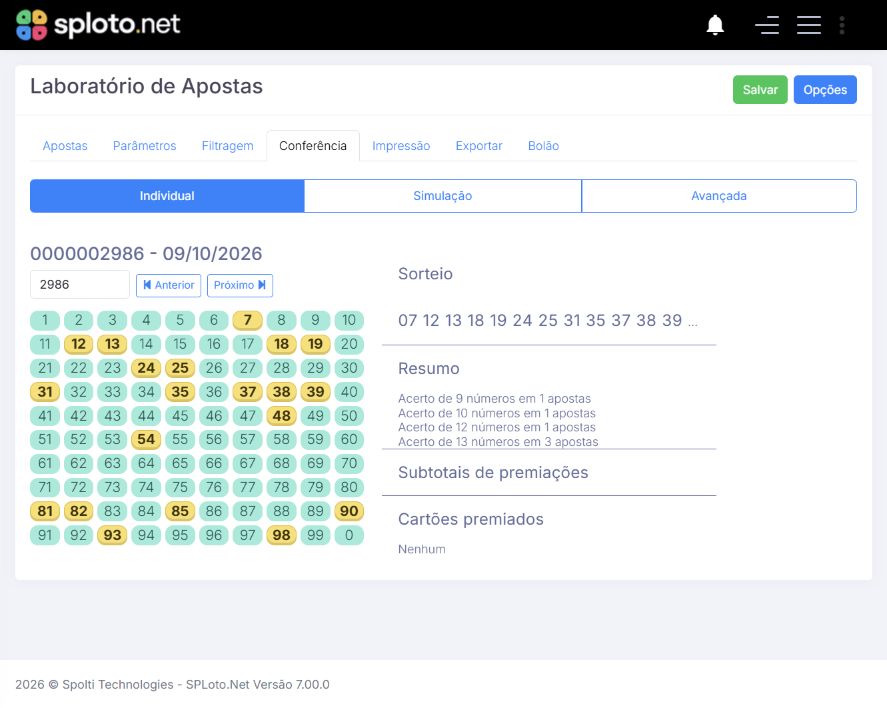
Task: Click 'Acerto de 9 números em 1 apostas'
Action: [494, 399]
